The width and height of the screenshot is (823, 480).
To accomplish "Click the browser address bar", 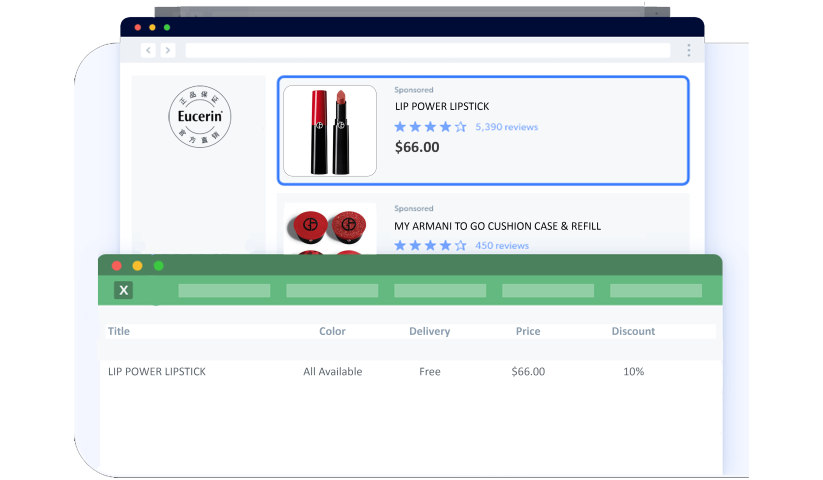I will [x=428, y=50].
